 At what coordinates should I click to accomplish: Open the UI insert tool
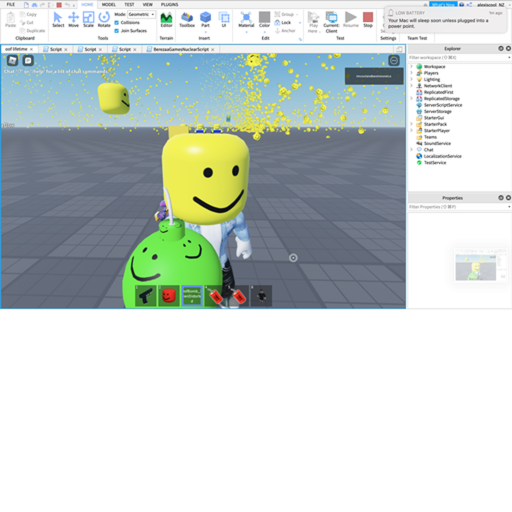click(x=224, y=20)
